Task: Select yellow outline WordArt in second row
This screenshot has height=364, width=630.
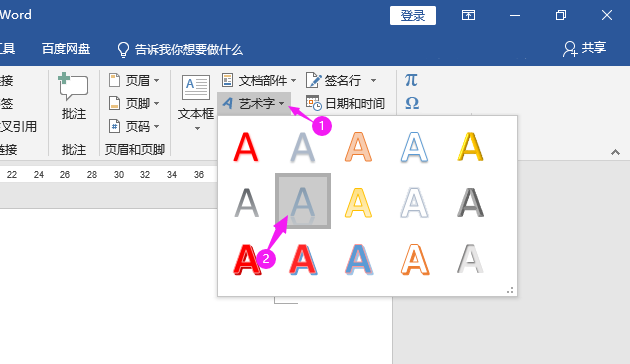Action: click(358, 203)
